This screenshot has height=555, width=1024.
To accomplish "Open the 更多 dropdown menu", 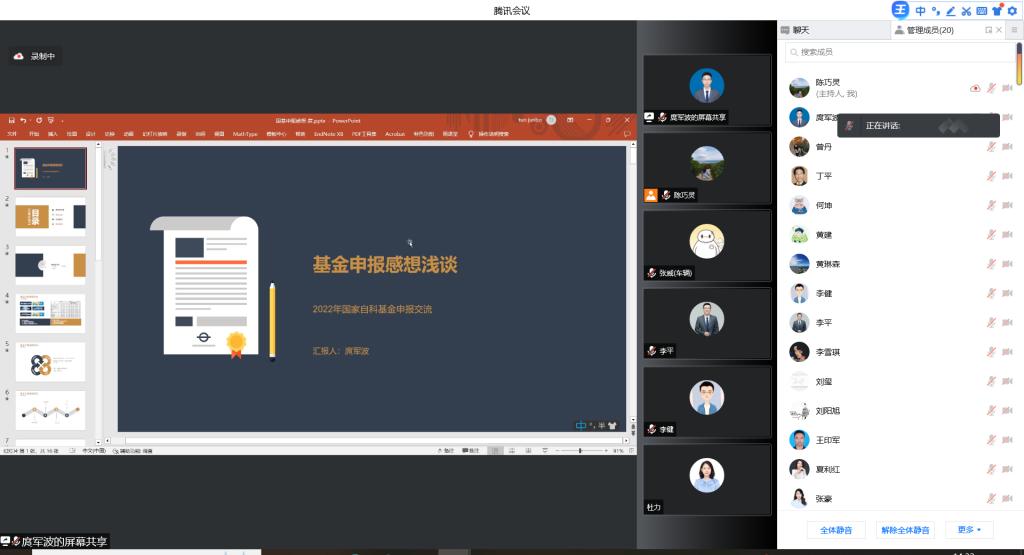I will pyautogui.click(x=968, y=530).
